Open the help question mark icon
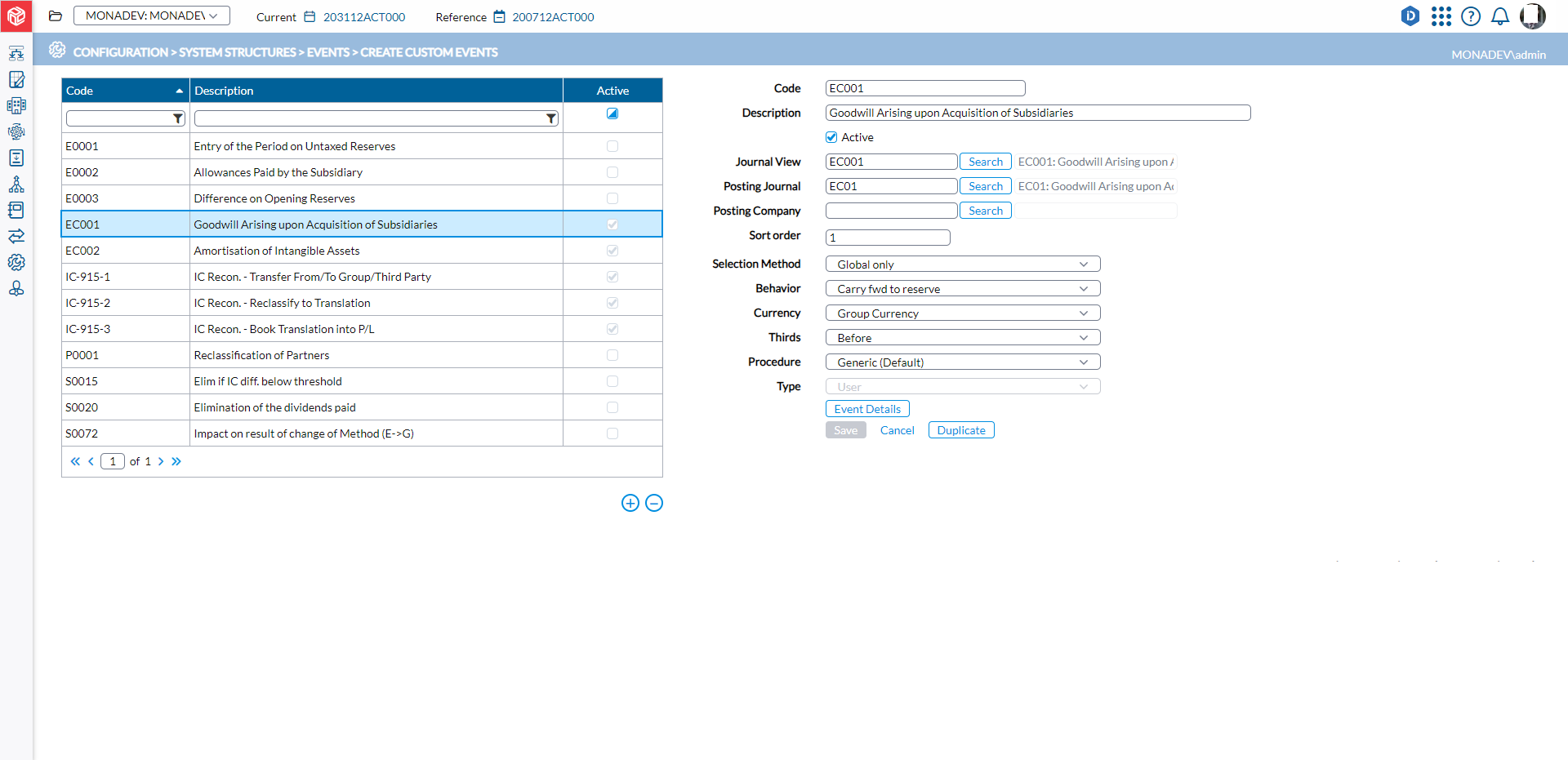The height and width of the screenshot is (760, 1568). click(1471, 16)
